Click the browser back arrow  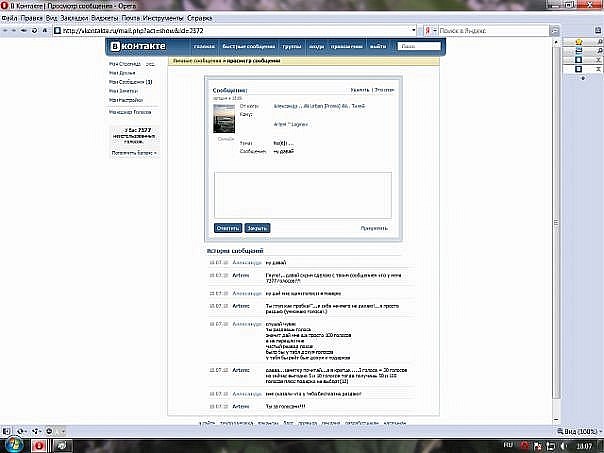tap(5, 30)
